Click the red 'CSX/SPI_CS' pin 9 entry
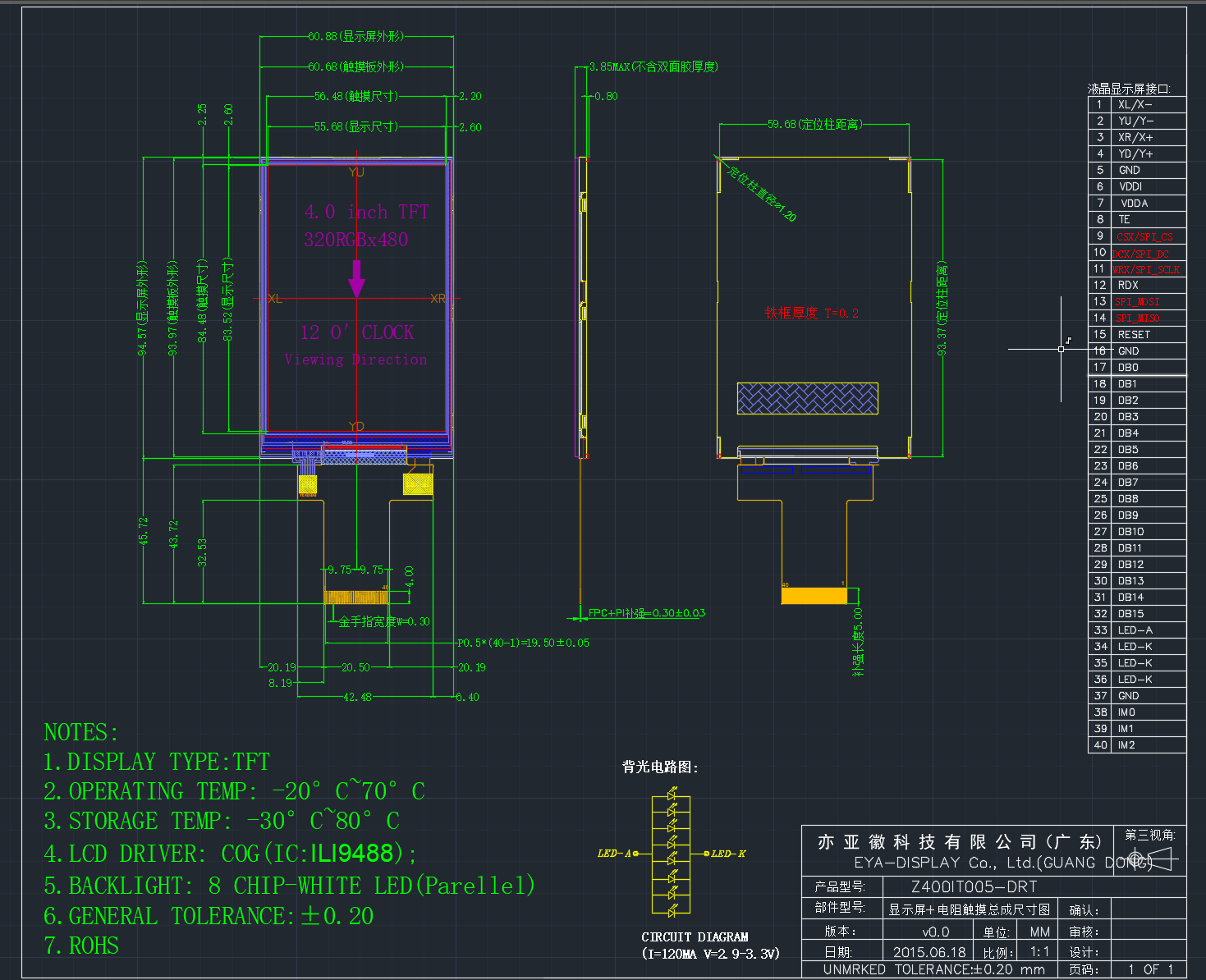The width and height of the screenshot is (1206, 980). 1144,236
